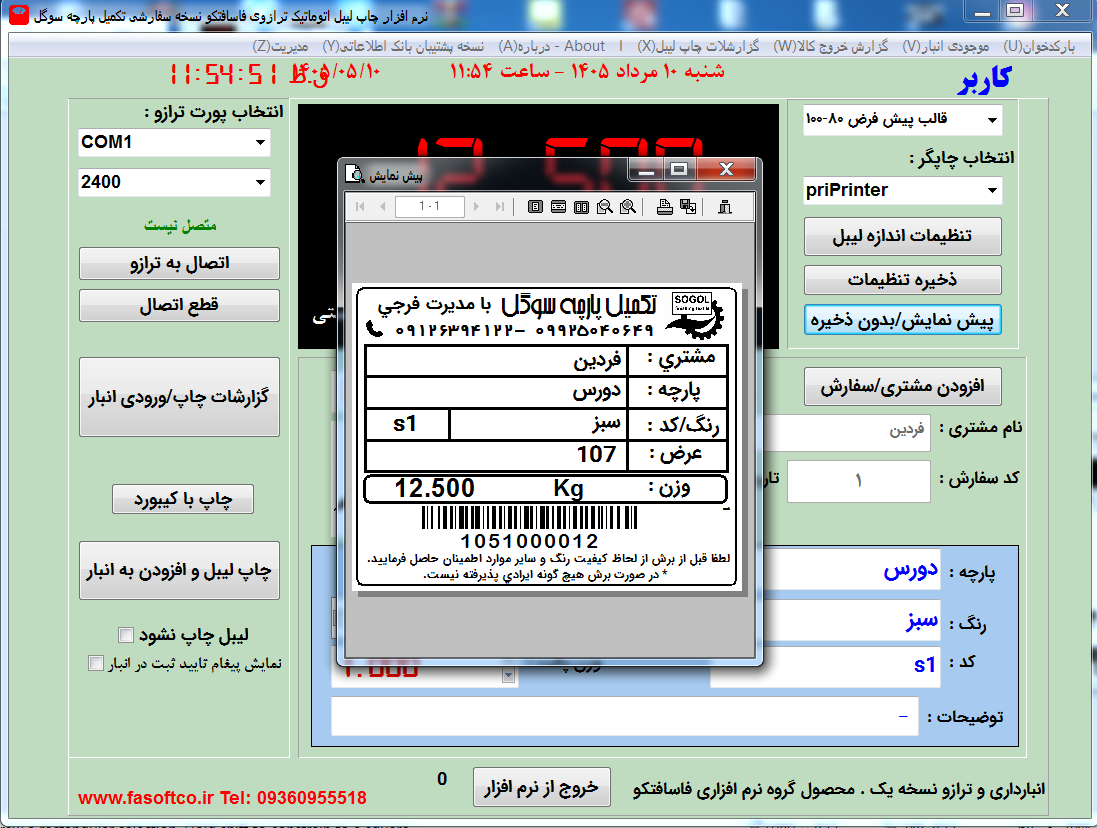
Task: Click پیش نمایش/بدون ذخیره preview button
Action: 903,320
